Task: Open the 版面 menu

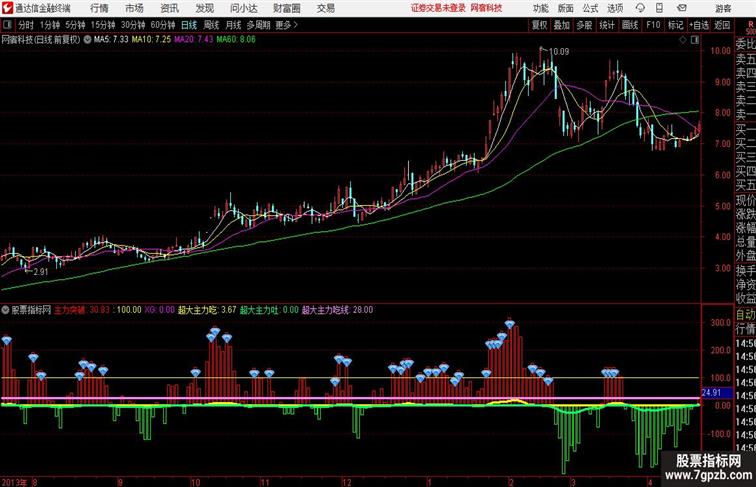Action: 566,8
